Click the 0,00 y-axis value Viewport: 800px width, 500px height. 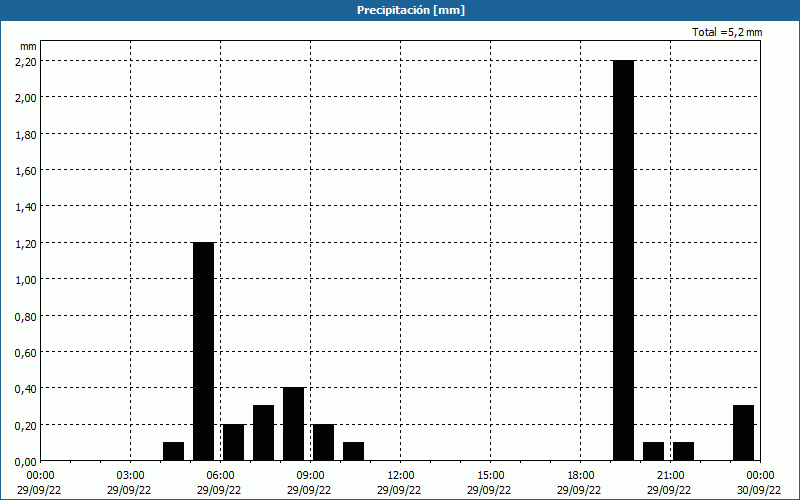pyautogui.click(x=26, y=462)
